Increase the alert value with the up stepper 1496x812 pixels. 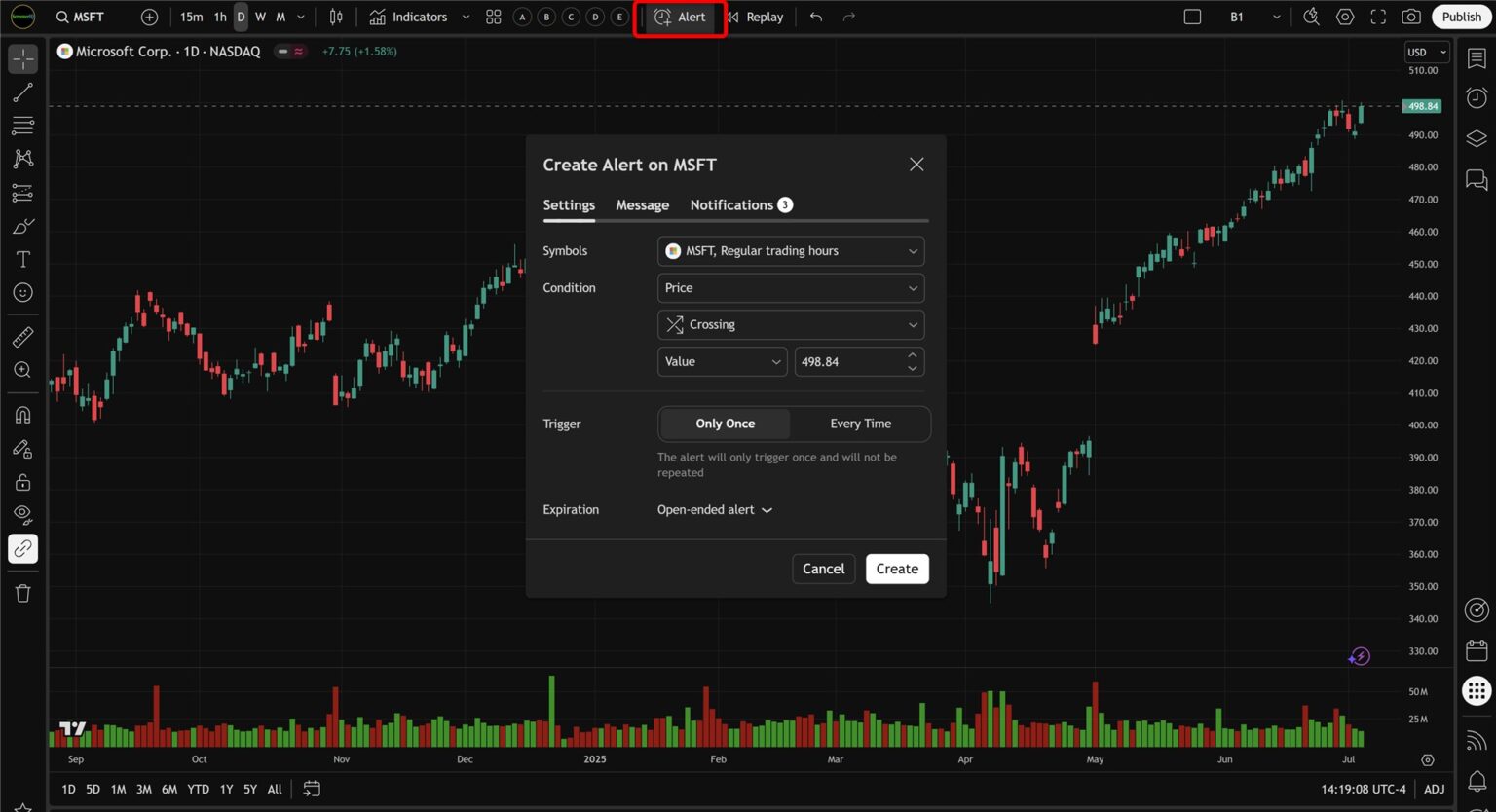tap(912, 355)
